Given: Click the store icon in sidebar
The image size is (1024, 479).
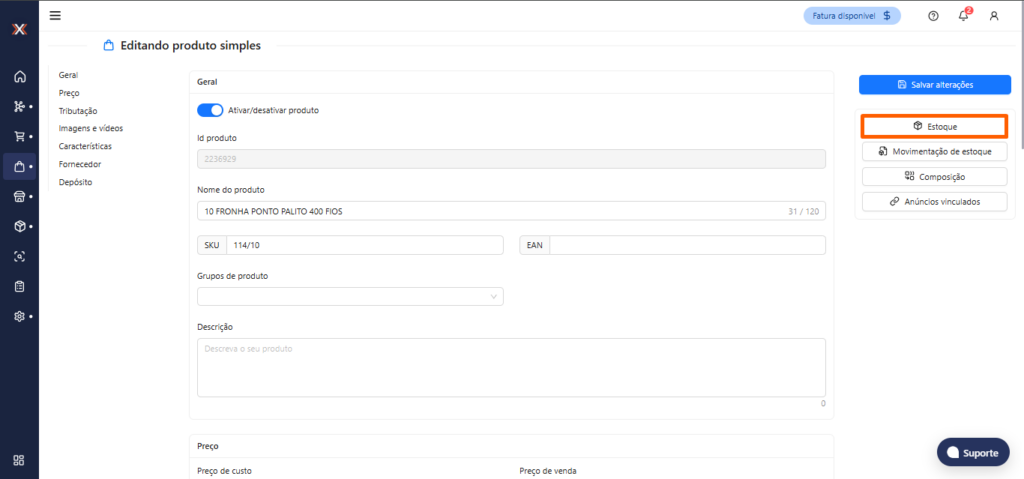Looking at the screenshot, I should [19, 196].
